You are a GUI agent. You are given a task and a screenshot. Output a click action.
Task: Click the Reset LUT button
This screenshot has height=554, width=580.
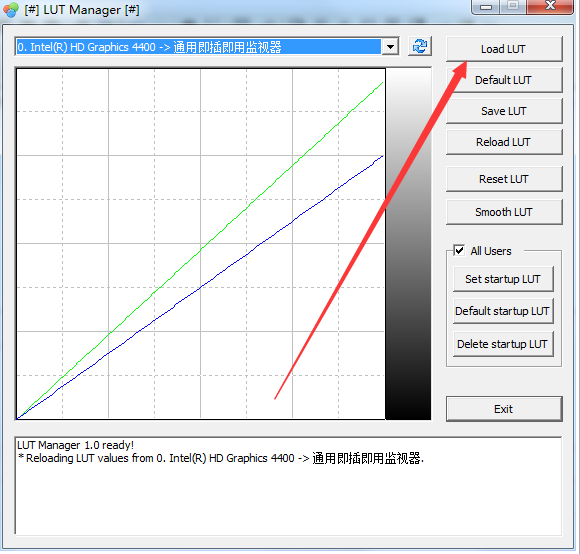(x=504, y=179)
